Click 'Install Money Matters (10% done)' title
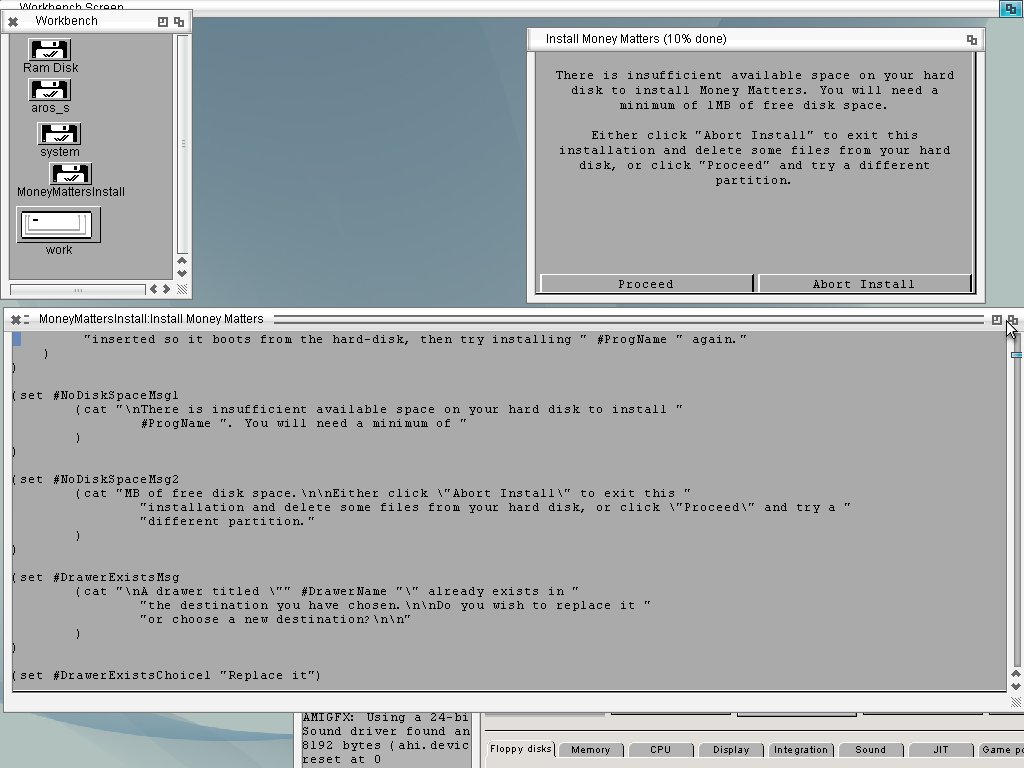 click(x=636, y=39)
